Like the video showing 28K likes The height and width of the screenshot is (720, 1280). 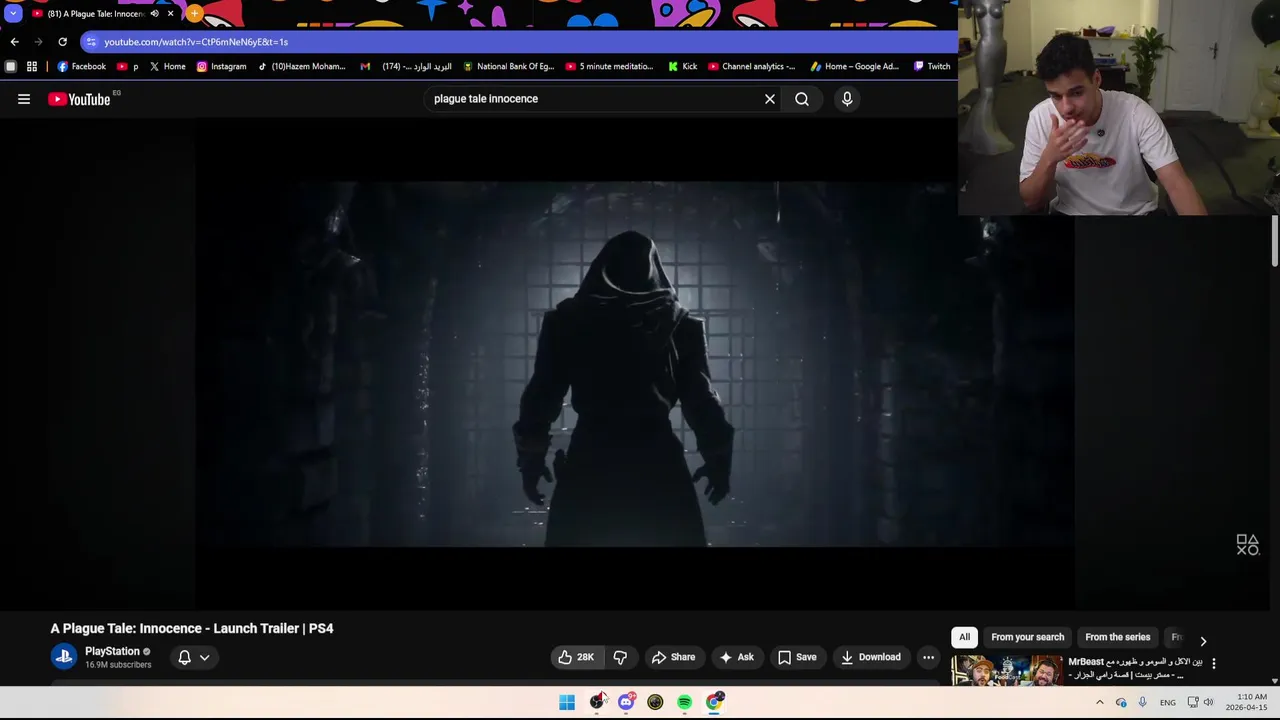pyautogui.click(x=576, y=657)
